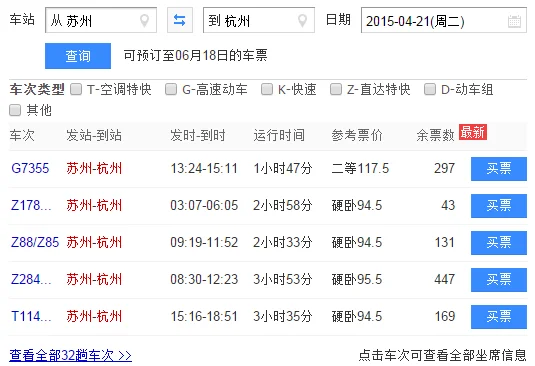Viewport: 535px width, 366px height.
Task: Click duration 3小时53分
Action: point(283,279)
